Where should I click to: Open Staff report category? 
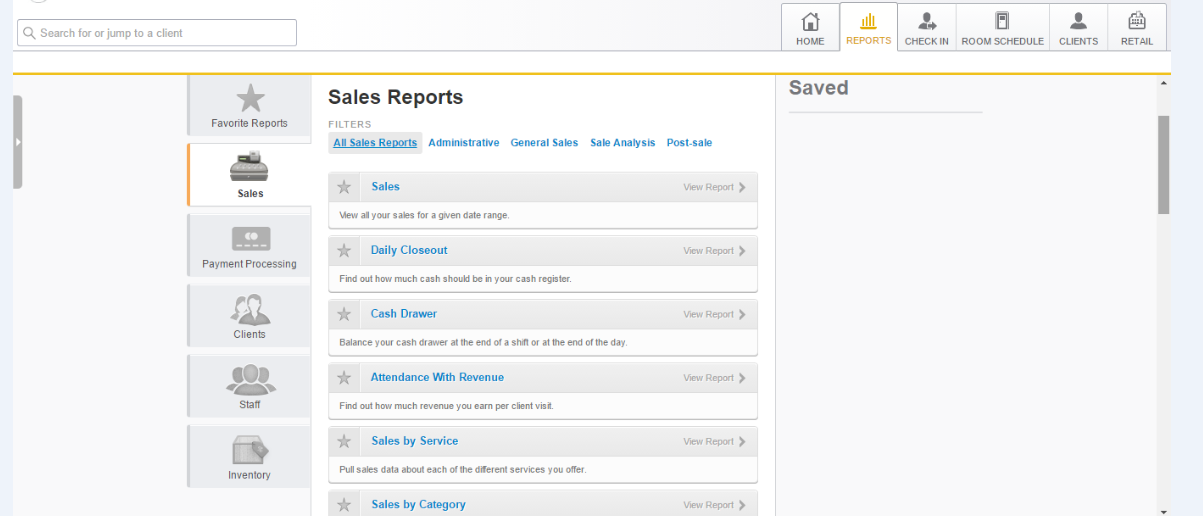(x=249, y=386)
